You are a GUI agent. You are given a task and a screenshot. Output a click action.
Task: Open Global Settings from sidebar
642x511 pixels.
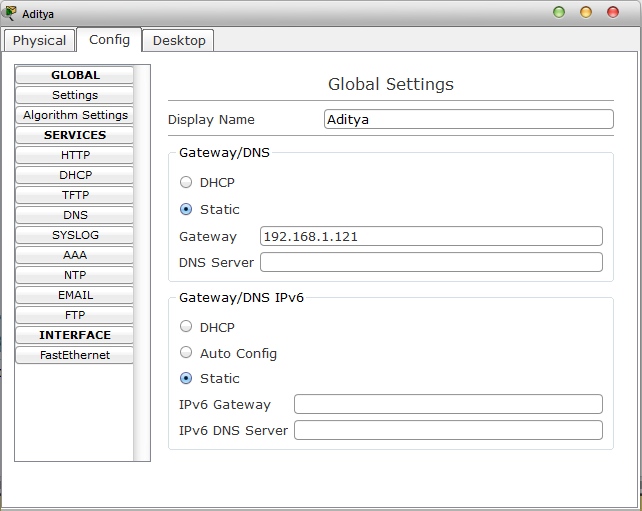point(75,95)
